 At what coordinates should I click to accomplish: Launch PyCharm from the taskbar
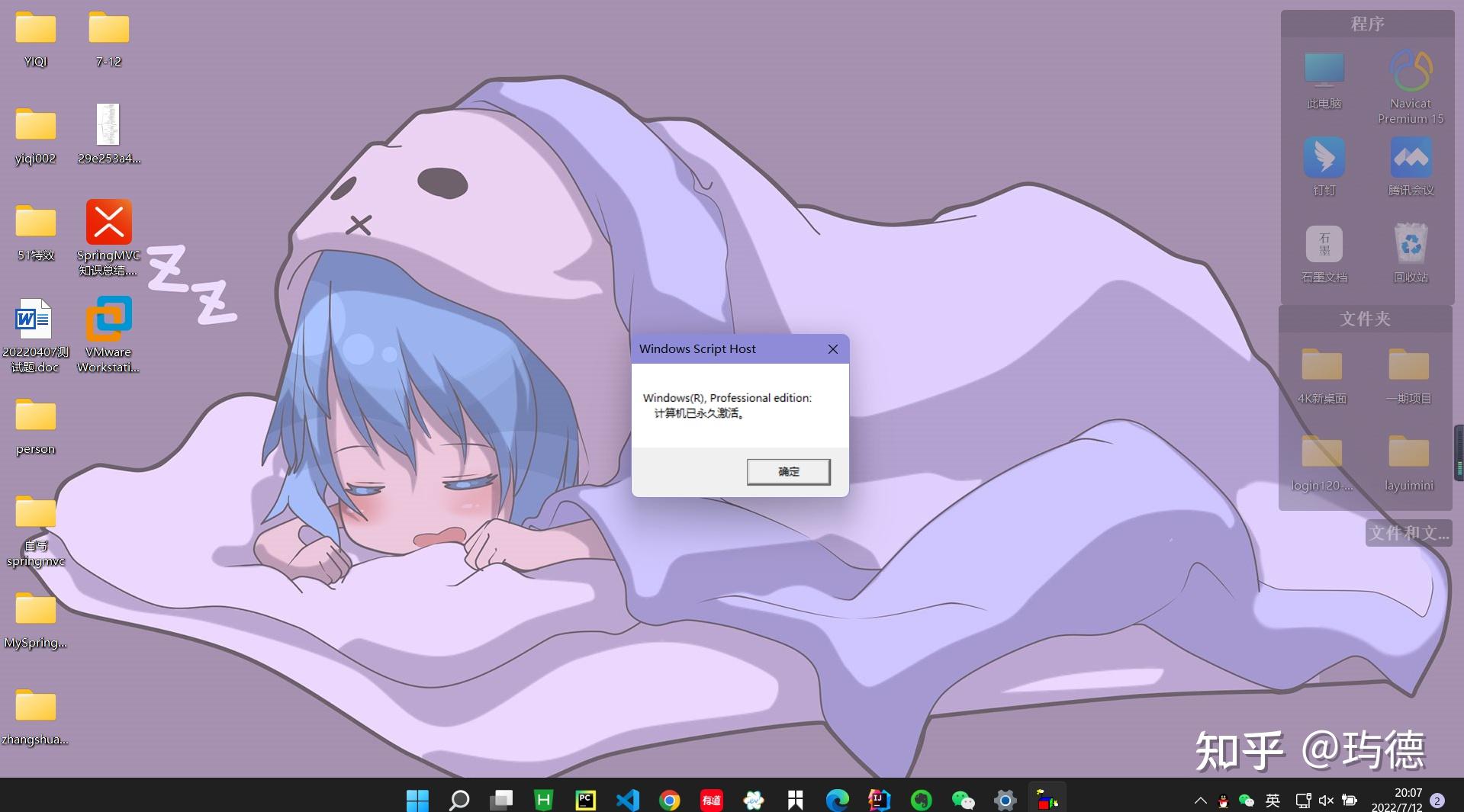[x=585, y=800]
